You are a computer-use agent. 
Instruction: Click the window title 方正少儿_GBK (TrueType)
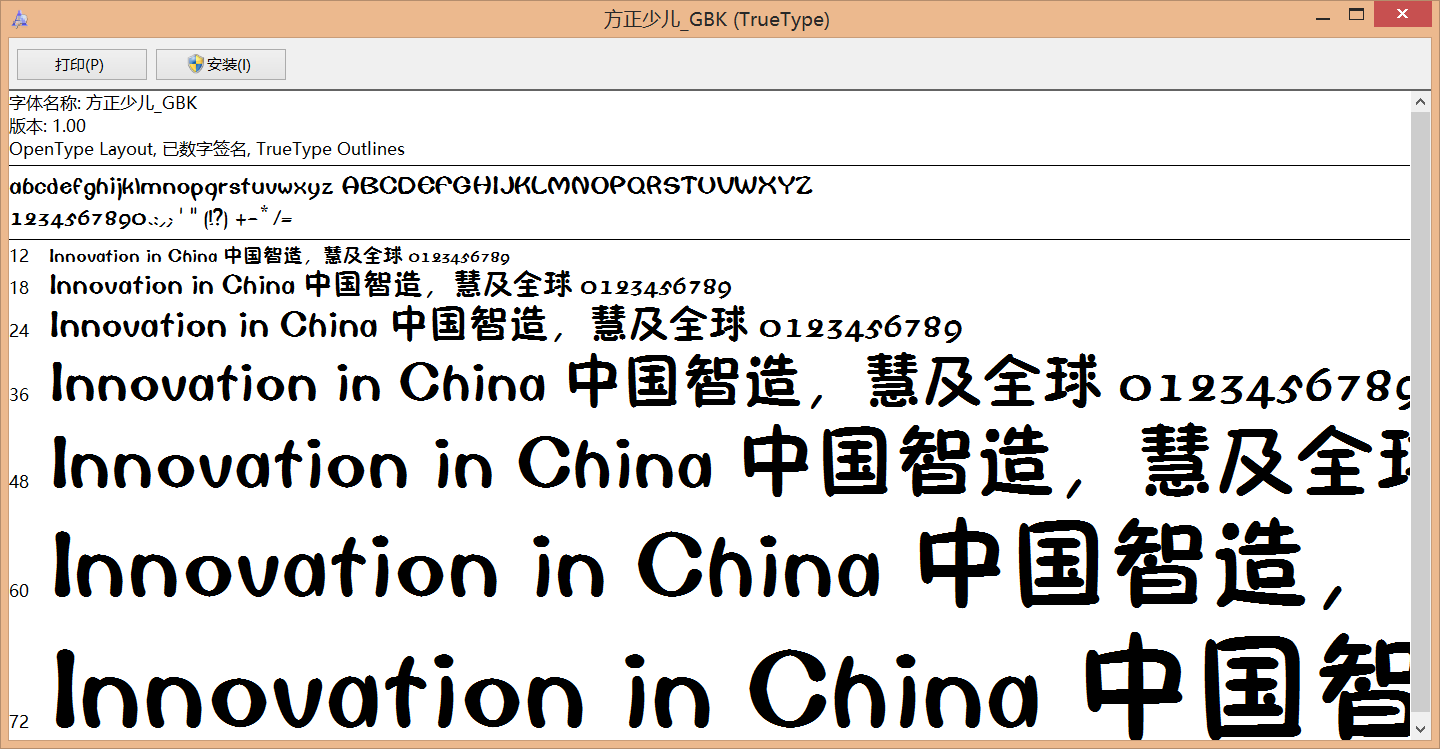[x=716, y=19]
